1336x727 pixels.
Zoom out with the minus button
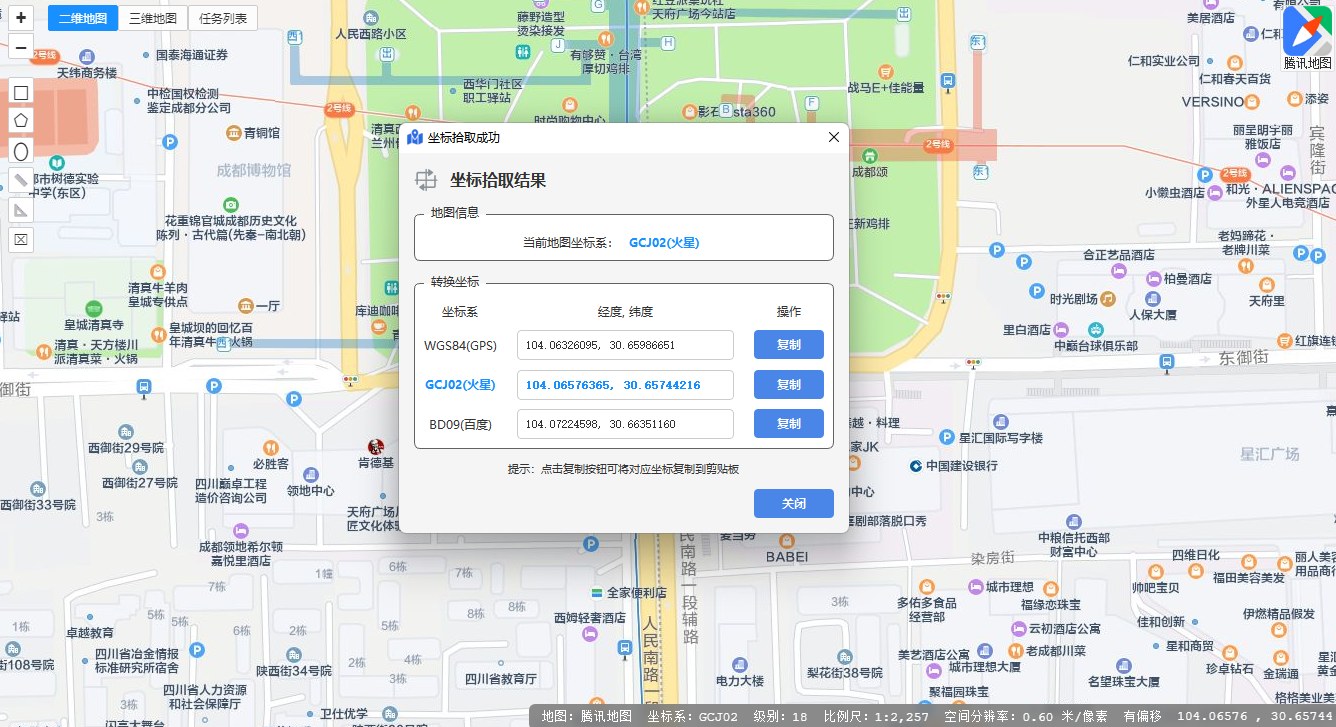[21, 47]
